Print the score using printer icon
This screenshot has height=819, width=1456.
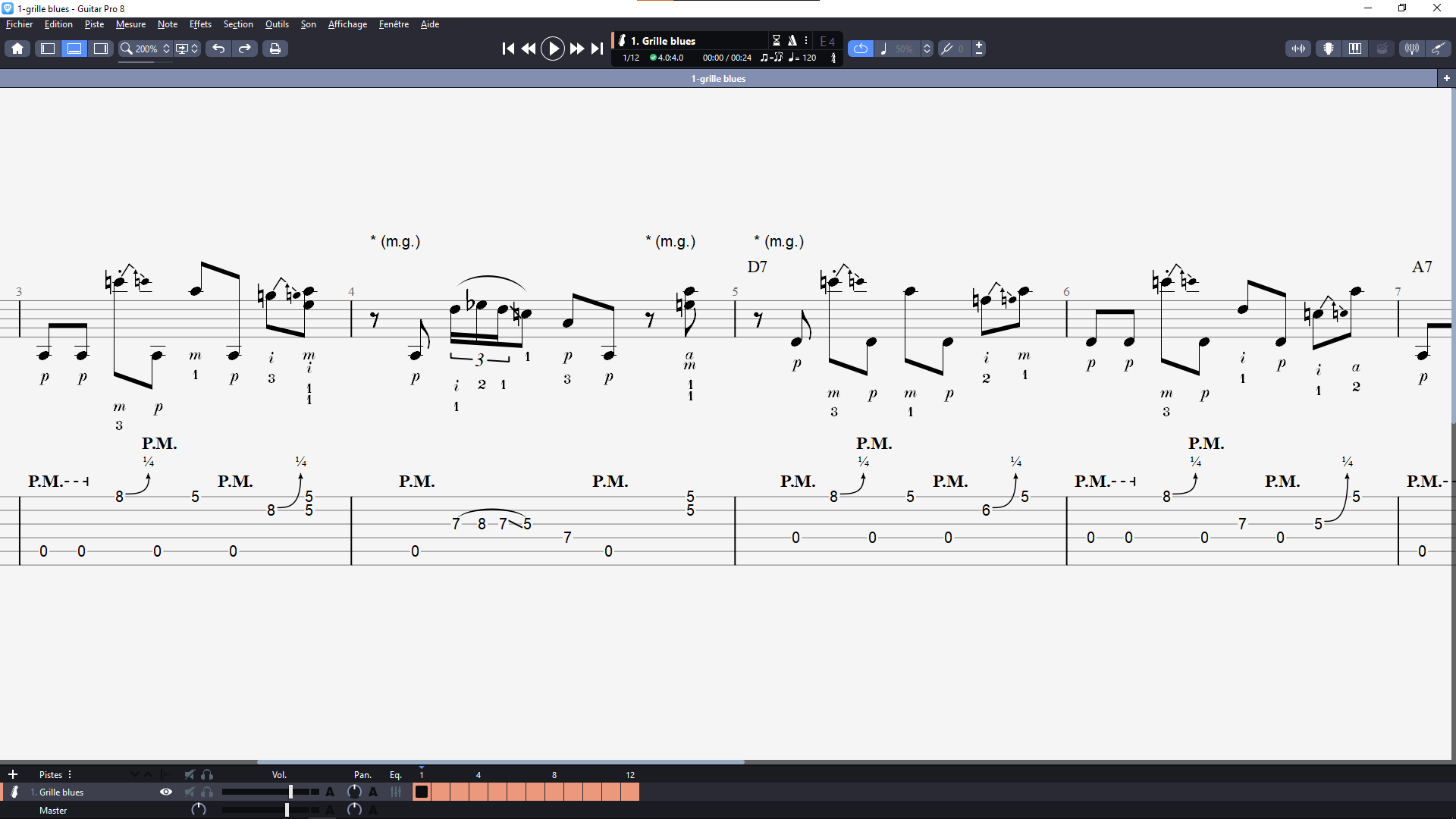click(x=275, y=49)
